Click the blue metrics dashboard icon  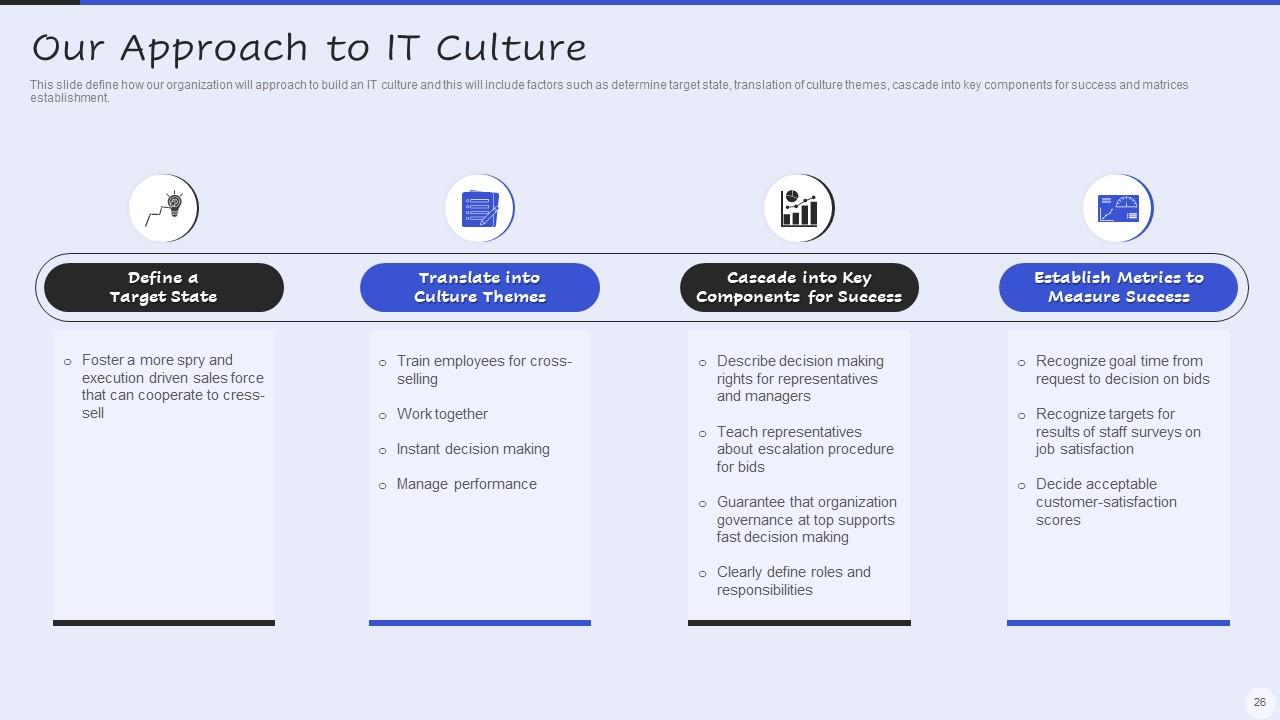(x=1118, y=208)
